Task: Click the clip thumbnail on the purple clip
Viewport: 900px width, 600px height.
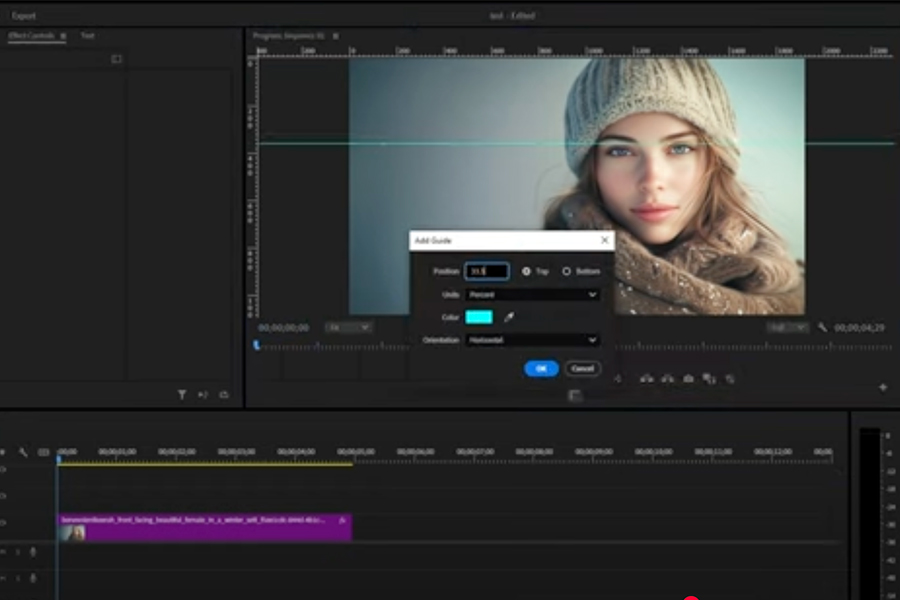Action: tap(73, 533)
